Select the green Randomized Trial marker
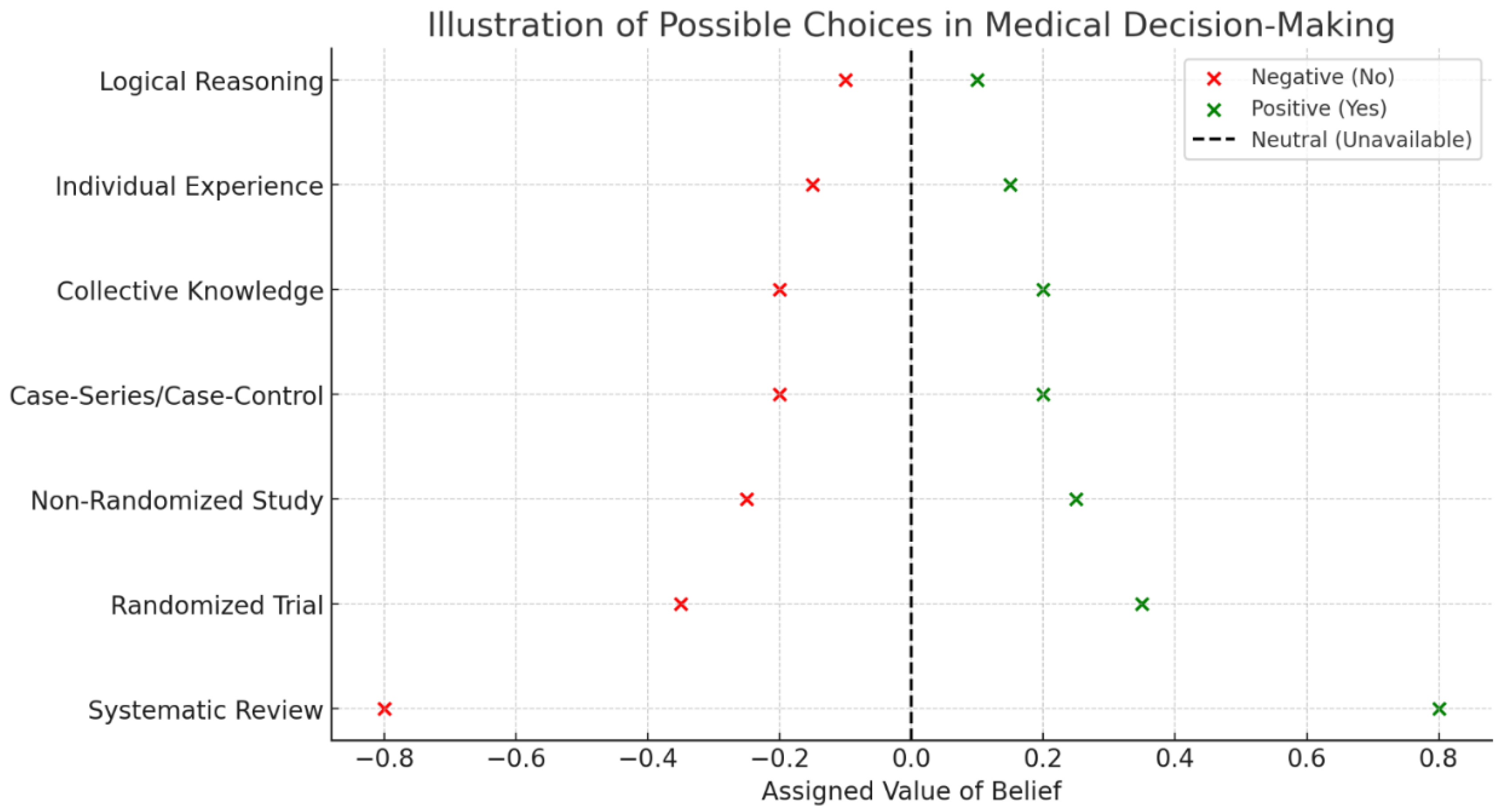The image size is (1502, 812). (x=1142, y=604)
